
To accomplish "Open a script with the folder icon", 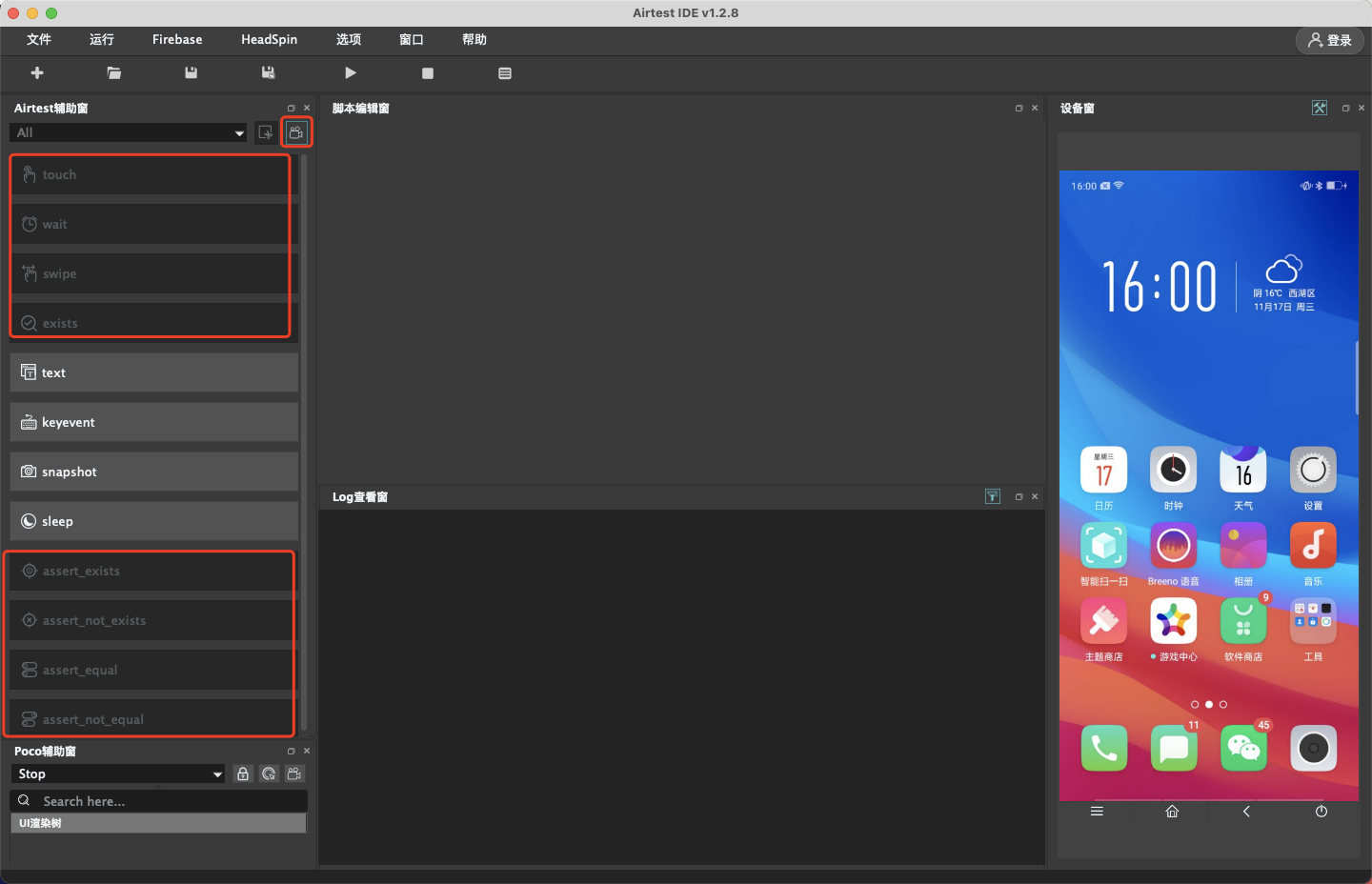I will pyautogui.click(x=114, y=73).
